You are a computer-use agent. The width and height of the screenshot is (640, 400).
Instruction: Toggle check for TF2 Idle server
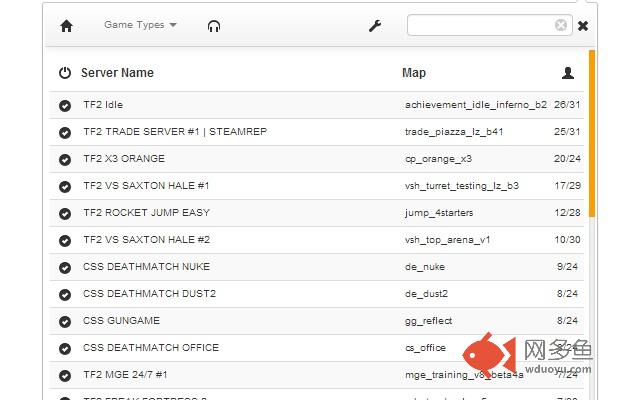(65, 106)
